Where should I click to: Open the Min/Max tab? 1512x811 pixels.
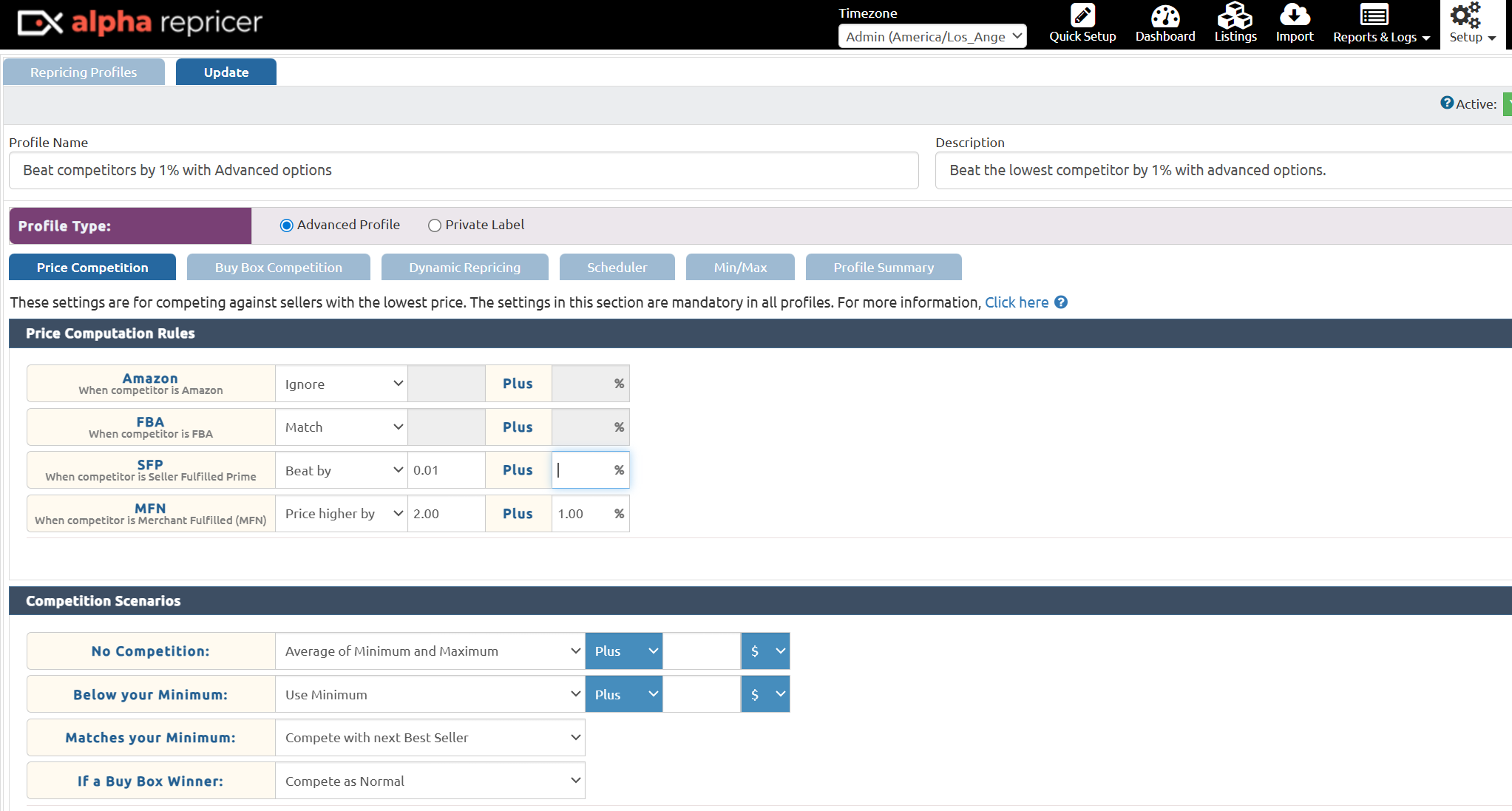pyautogui.click(x=740, y=268)
